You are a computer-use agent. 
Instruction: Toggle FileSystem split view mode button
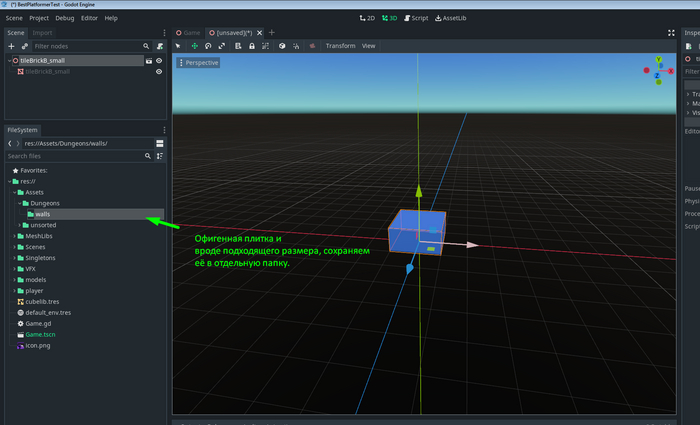159,143
